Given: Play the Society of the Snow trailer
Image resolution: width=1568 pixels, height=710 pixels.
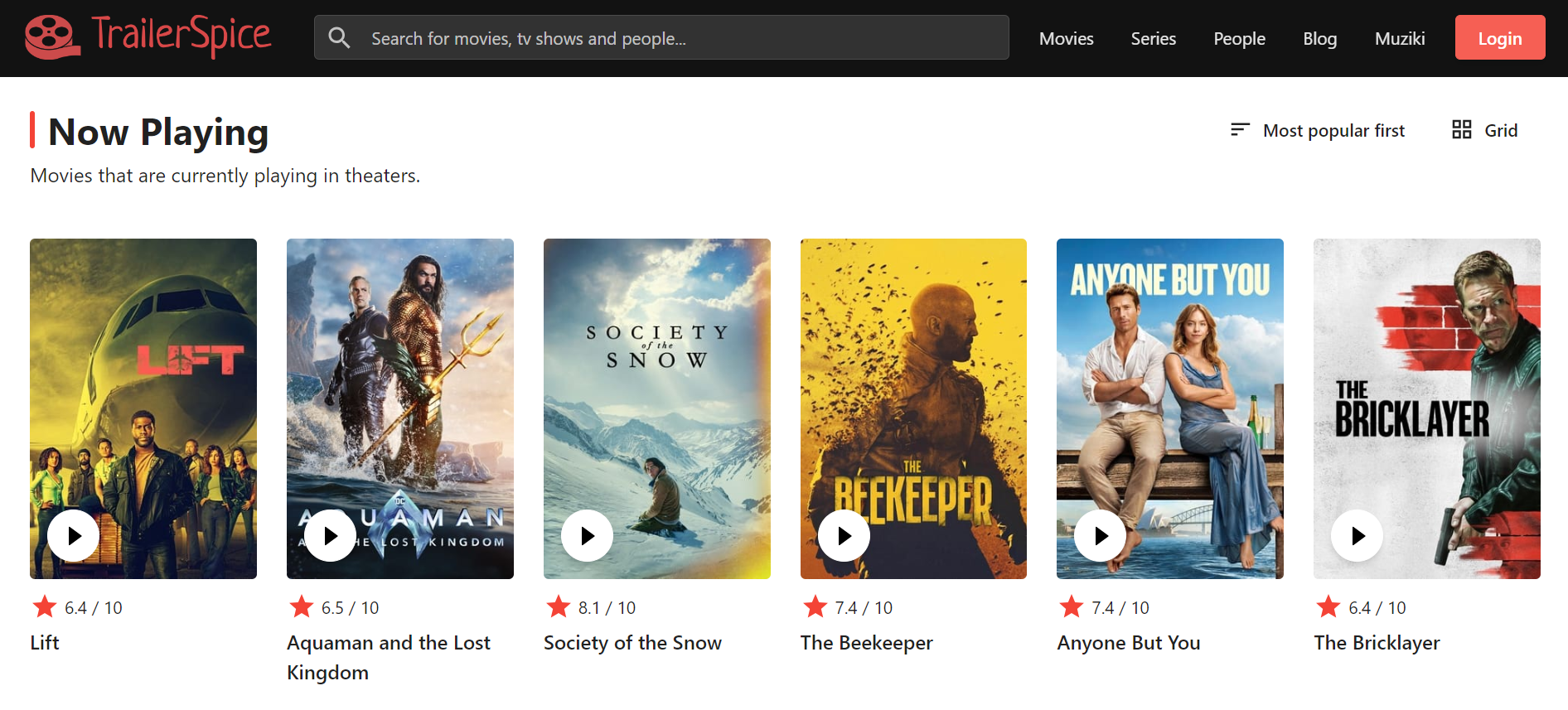Looking at the screenshot, I should [587, 536].
